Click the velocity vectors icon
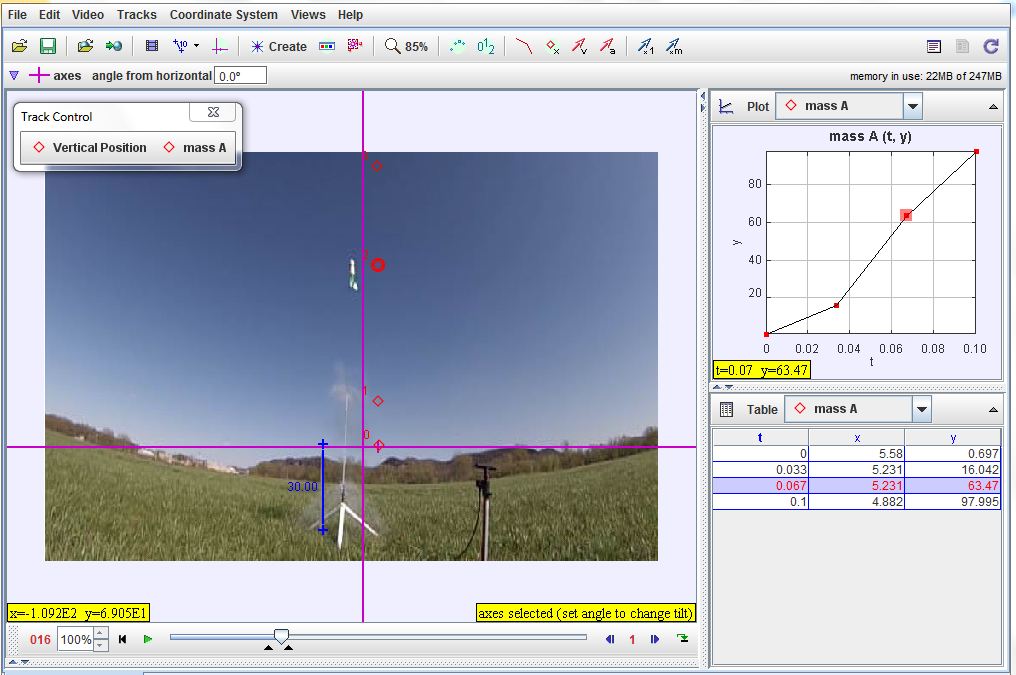Screen dimensions: 1016x675 click(x=582, y=45)
